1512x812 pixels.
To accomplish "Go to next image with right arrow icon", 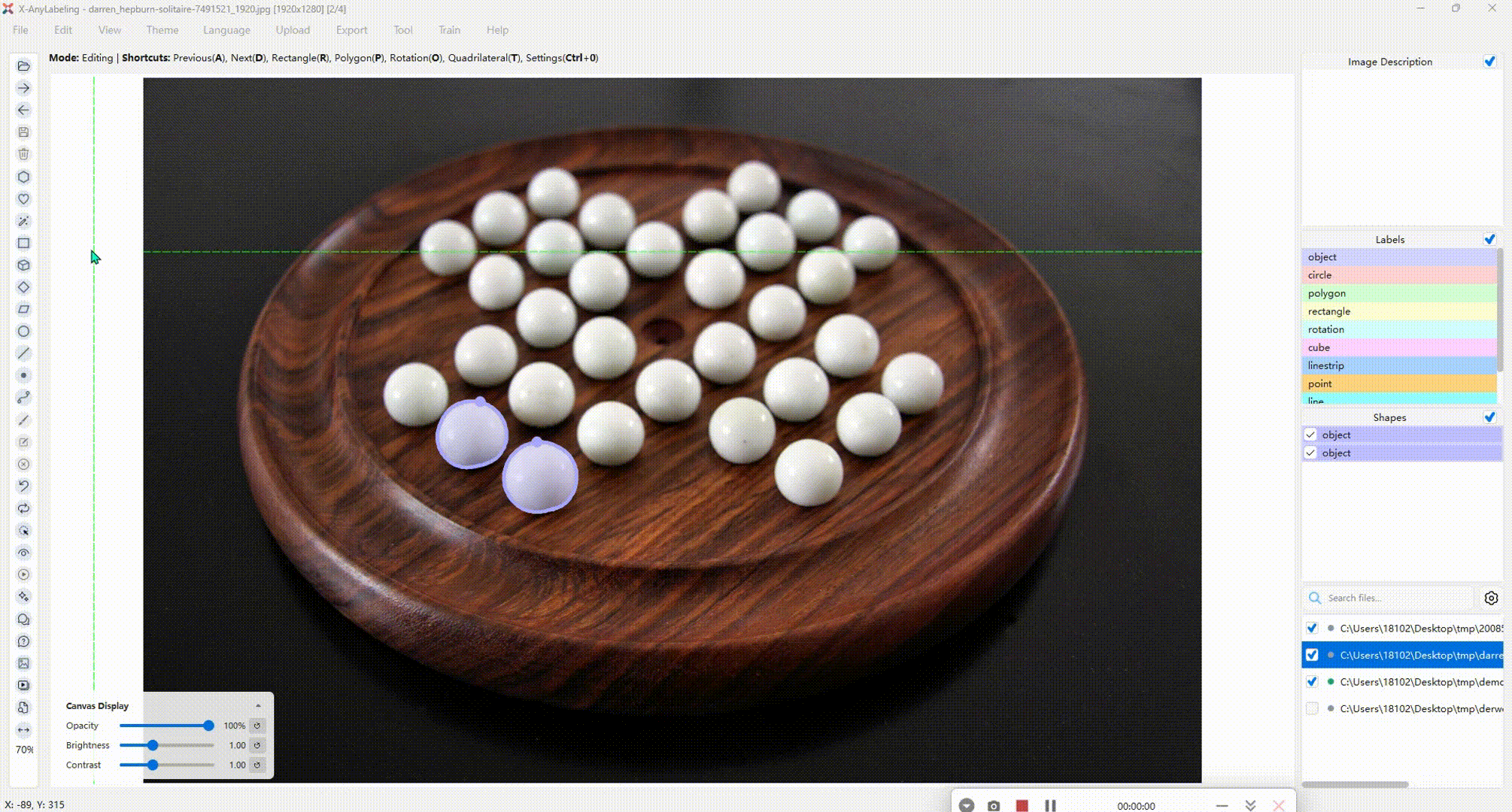I will (x=23, y=88).
